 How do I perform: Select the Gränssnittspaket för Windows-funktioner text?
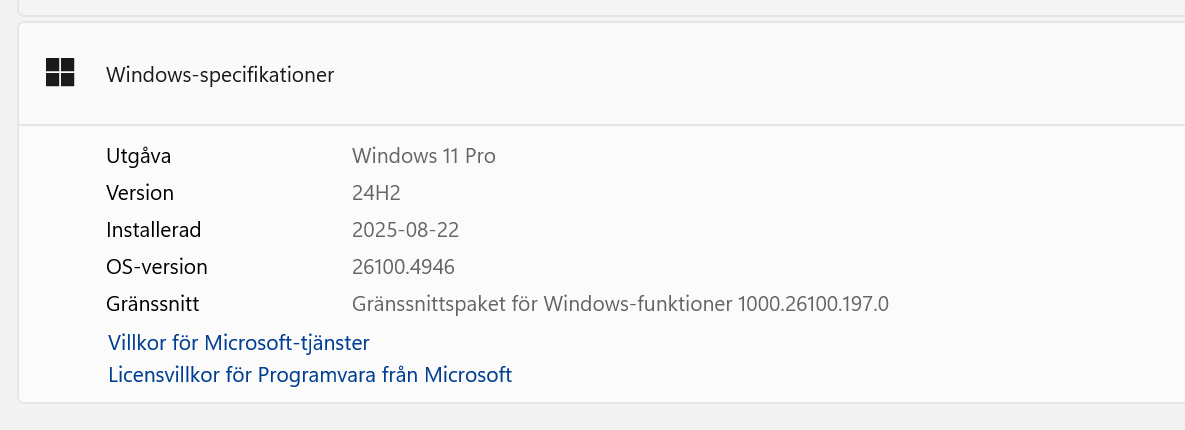tap(543, 304)
